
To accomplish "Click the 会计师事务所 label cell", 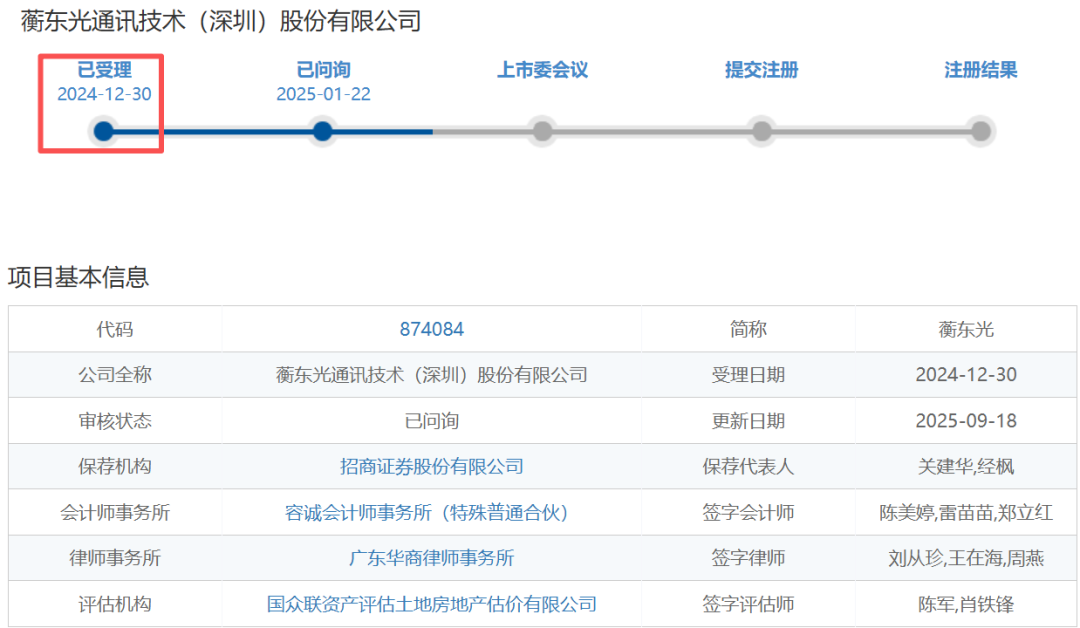I will point(115,512).
